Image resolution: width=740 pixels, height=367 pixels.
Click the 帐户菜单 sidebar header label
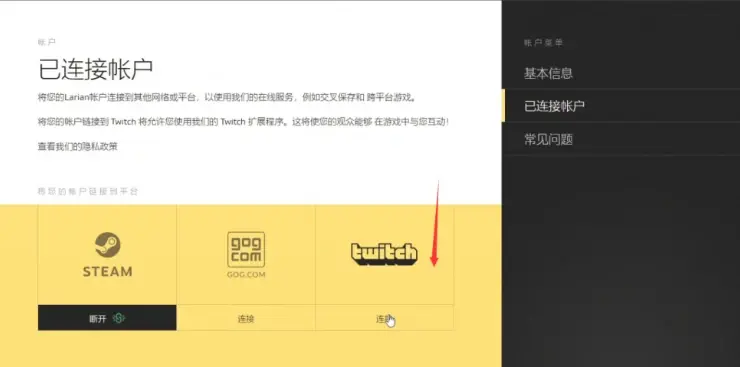click(x=544, y=42)
